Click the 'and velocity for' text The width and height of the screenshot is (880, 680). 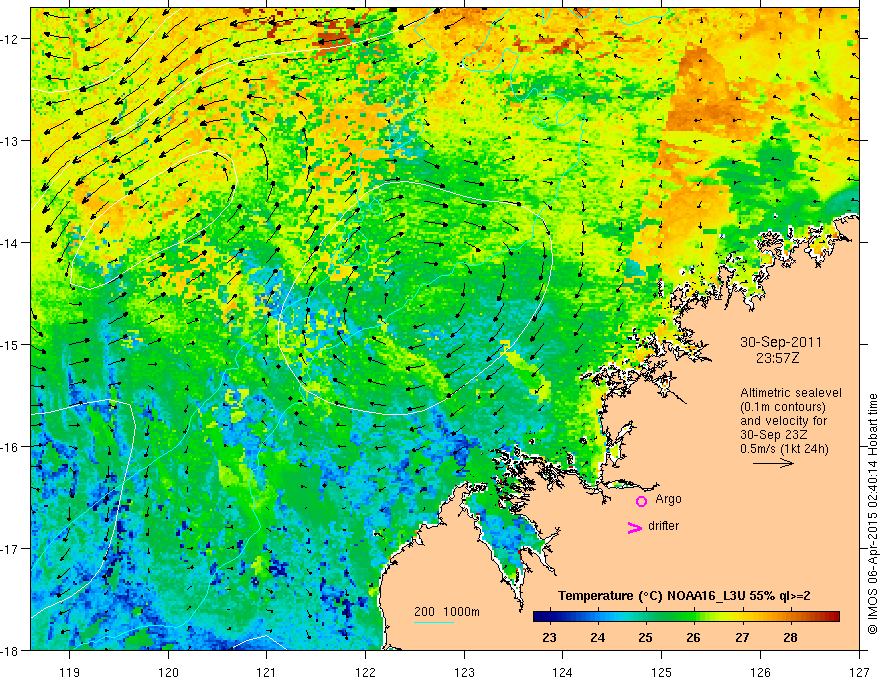(x=783, y=421)
